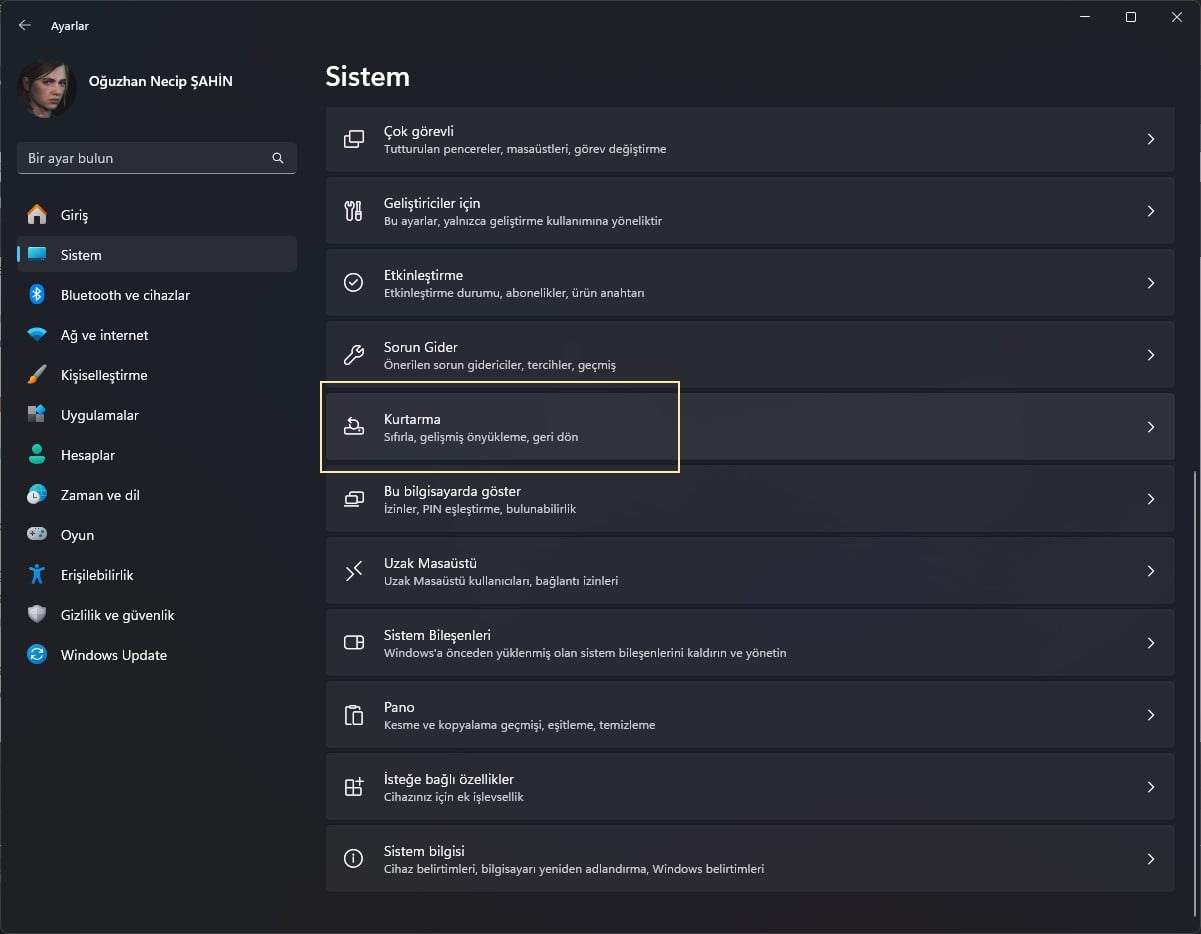Click the Sistem bilgisi info icon
This screenshot has height=934, width=1201.
(353, 859)
